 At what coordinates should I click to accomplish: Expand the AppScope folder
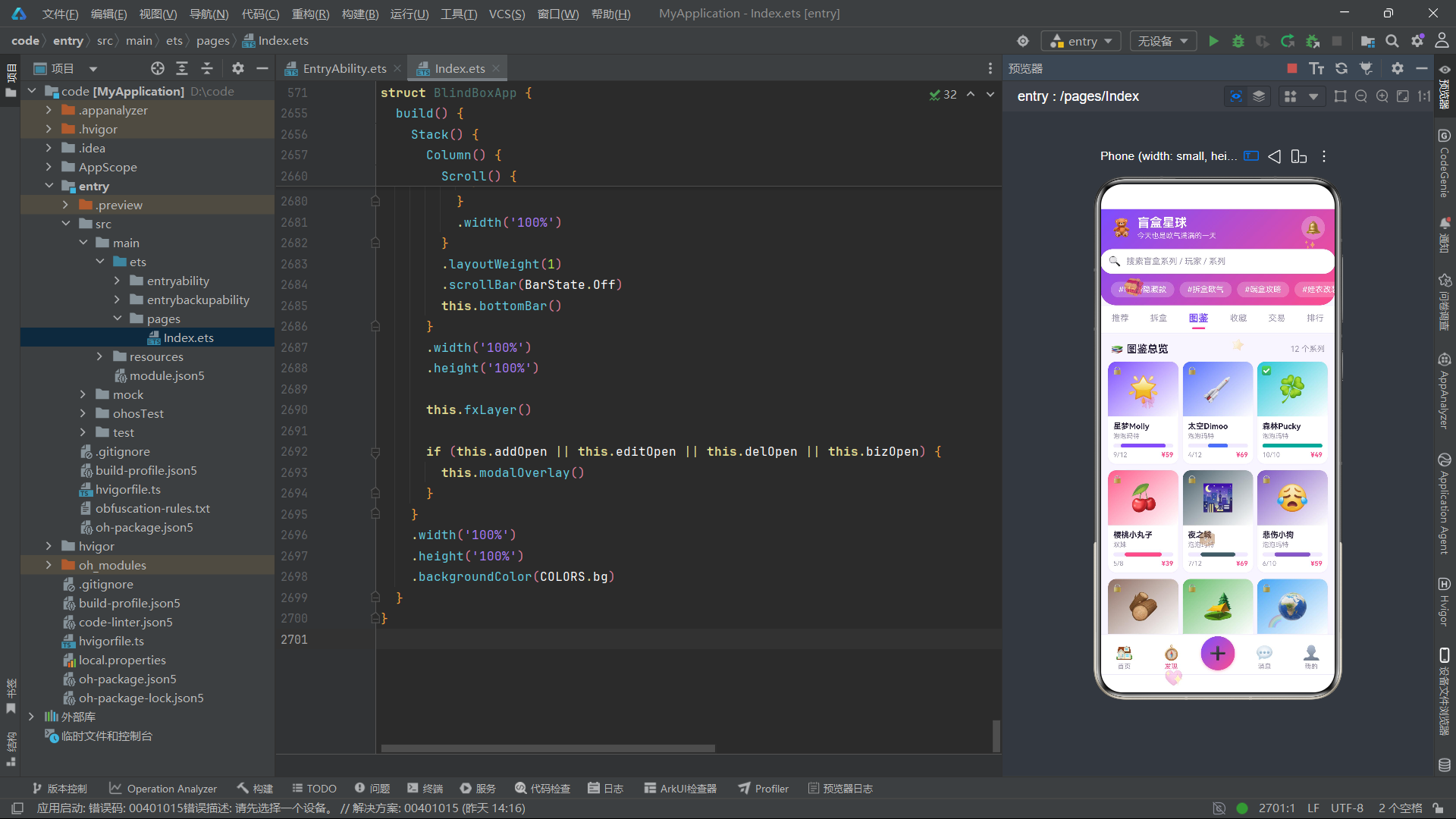point(49,167)
